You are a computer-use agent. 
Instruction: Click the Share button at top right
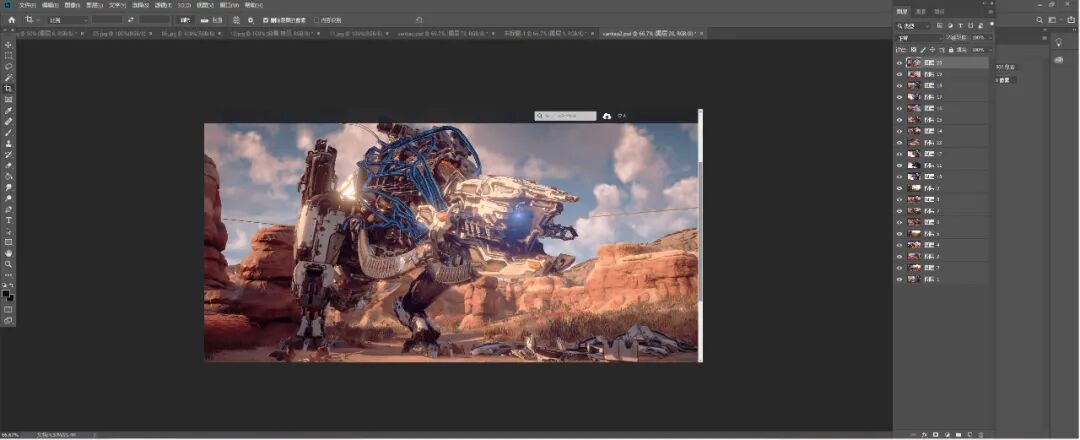tap(1071, 20)
